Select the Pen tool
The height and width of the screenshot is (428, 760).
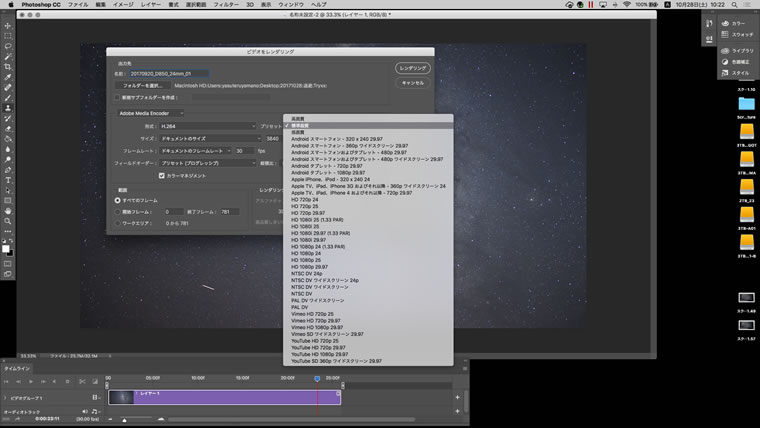tap(8, 170)
